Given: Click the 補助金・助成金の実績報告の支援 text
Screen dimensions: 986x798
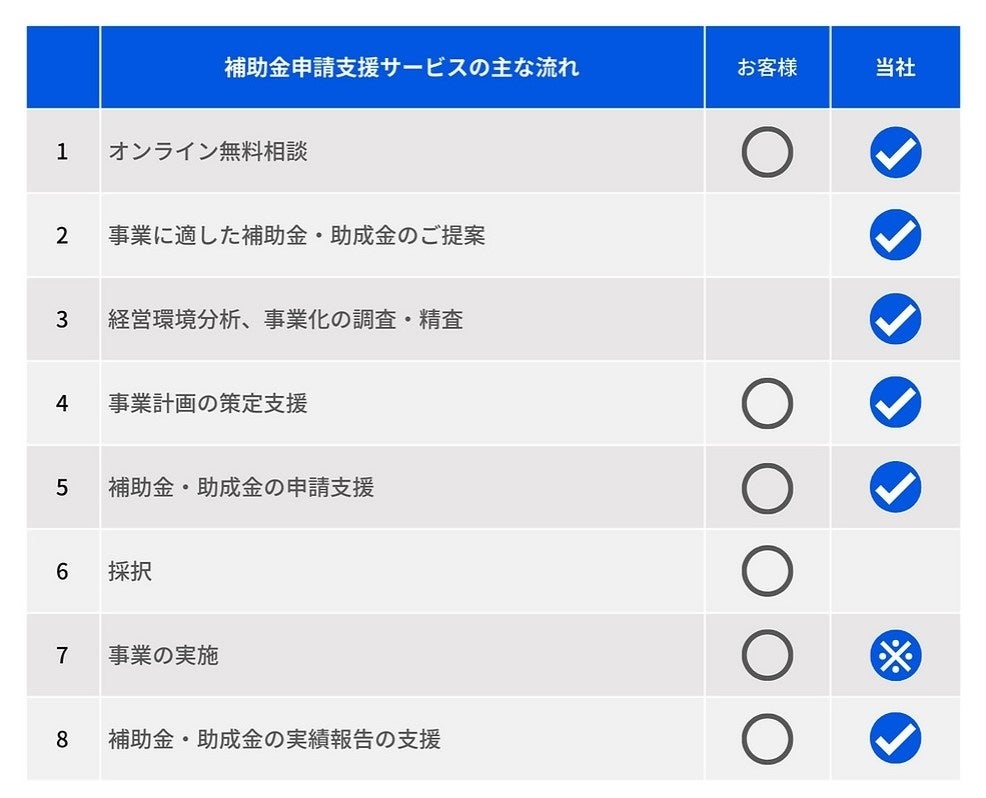Looking at the screenshot, I should [274, 740].
